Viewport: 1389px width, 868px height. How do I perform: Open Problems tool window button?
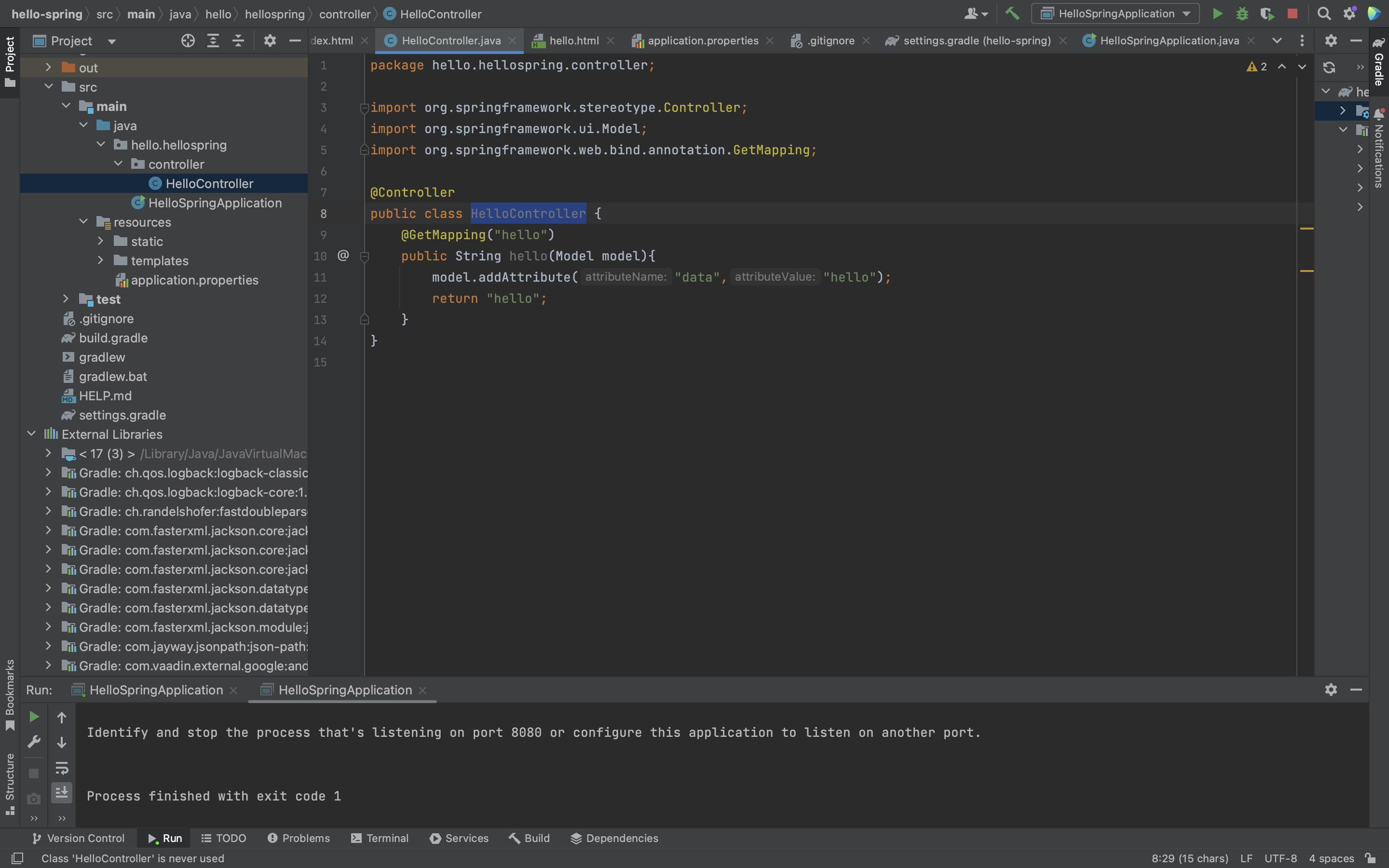coord(299,838)
